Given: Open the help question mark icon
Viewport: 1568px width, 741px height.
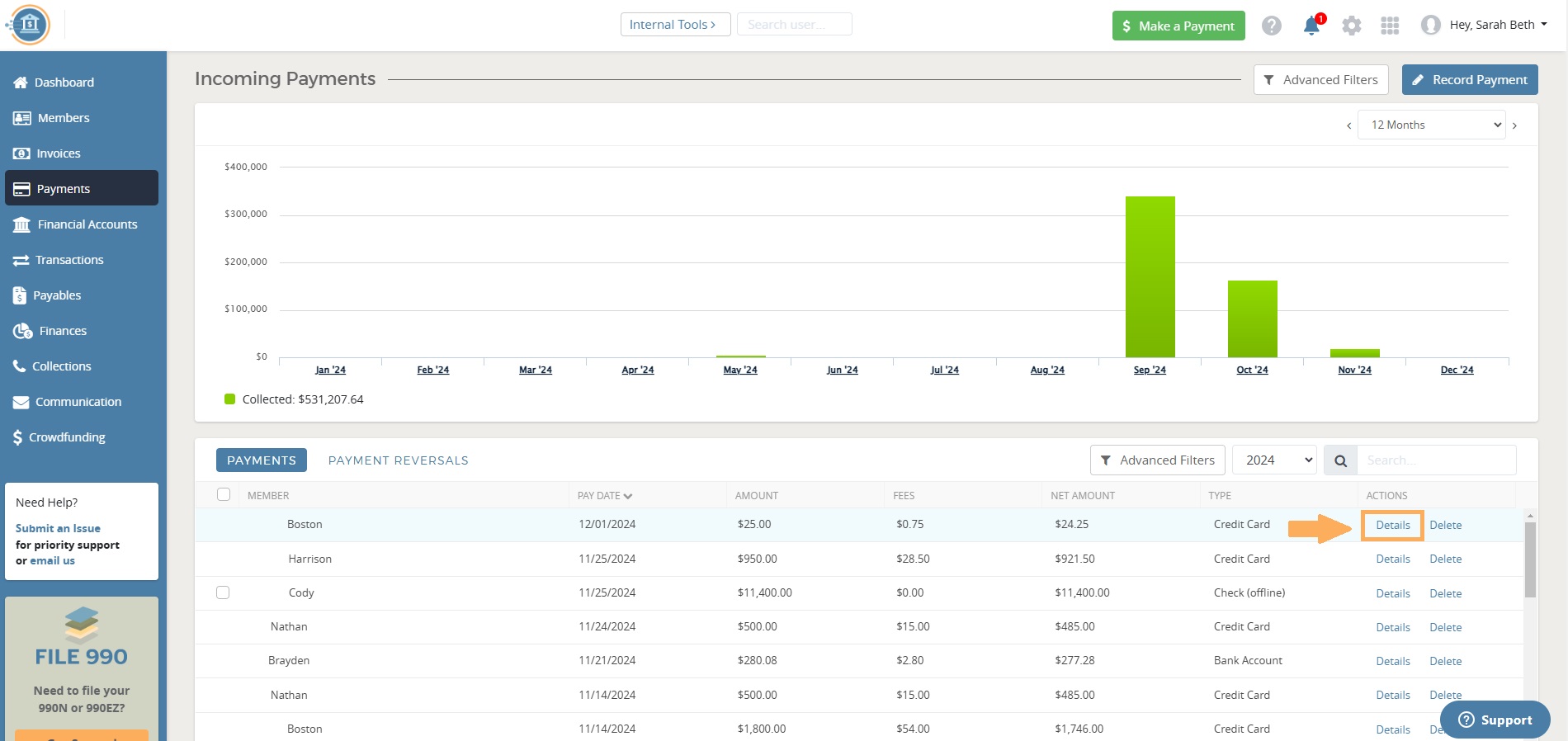Looking at the screenshot, I should 1272,26.
